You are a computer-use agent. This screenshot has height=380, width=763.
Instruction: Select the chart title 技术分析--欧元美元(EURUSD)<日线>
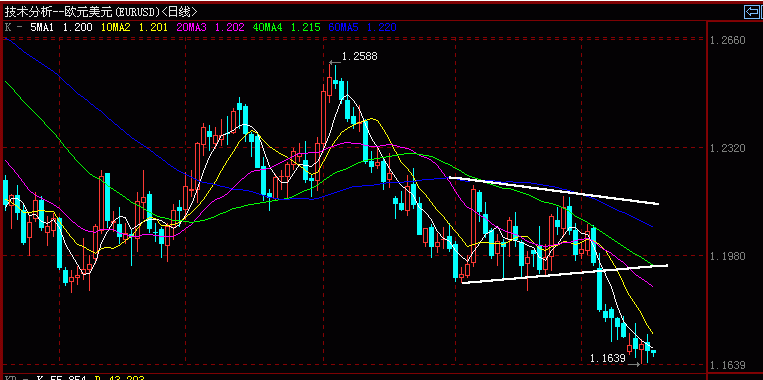click(x=101, y=12)
